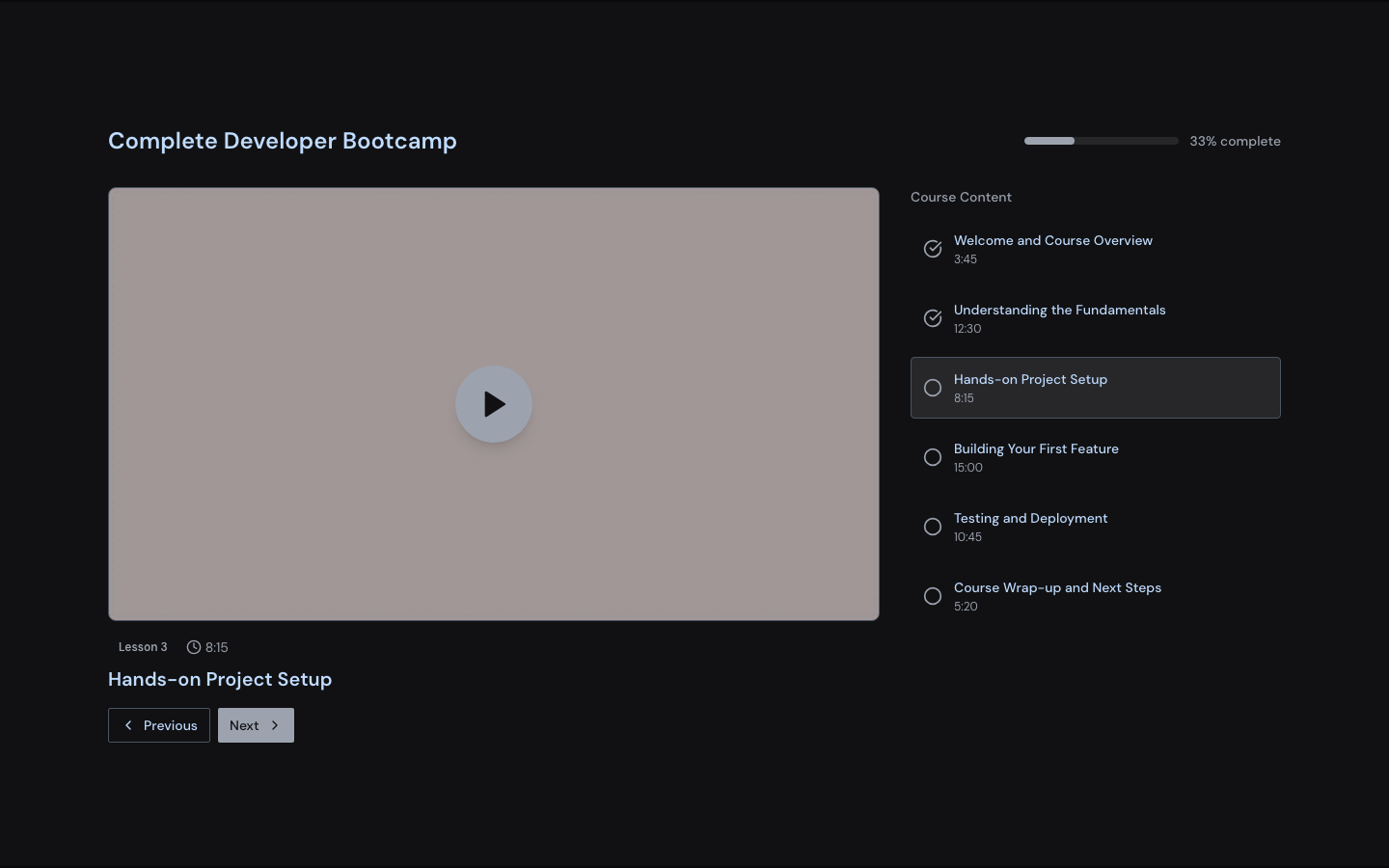Click the course progress bar
Screen dimensions: 1389x868
point(1101,141)
